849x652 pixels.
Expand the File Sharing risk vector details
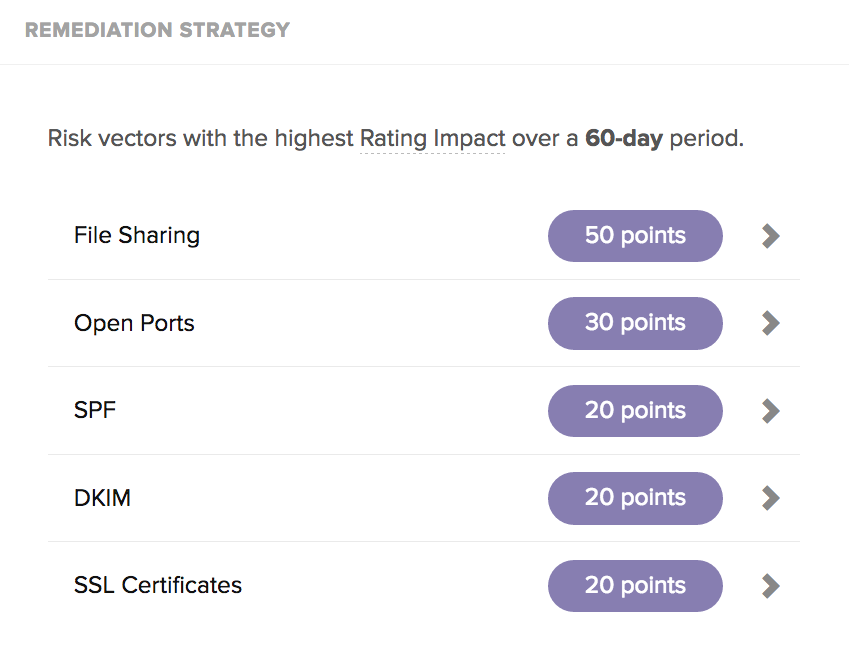tap(769, 236)
